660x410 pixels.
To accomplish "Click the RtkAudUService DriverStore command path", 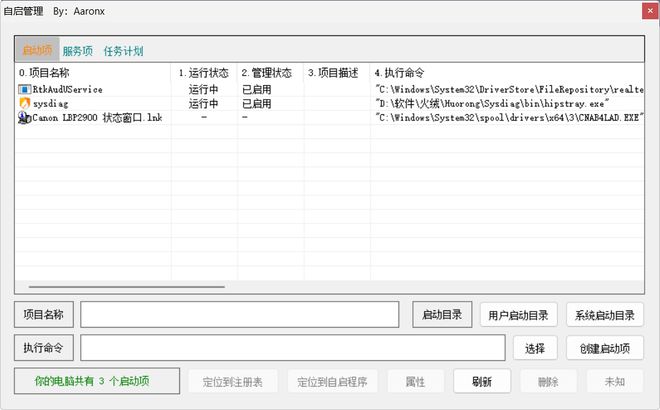I will click(x=509, y=89).
